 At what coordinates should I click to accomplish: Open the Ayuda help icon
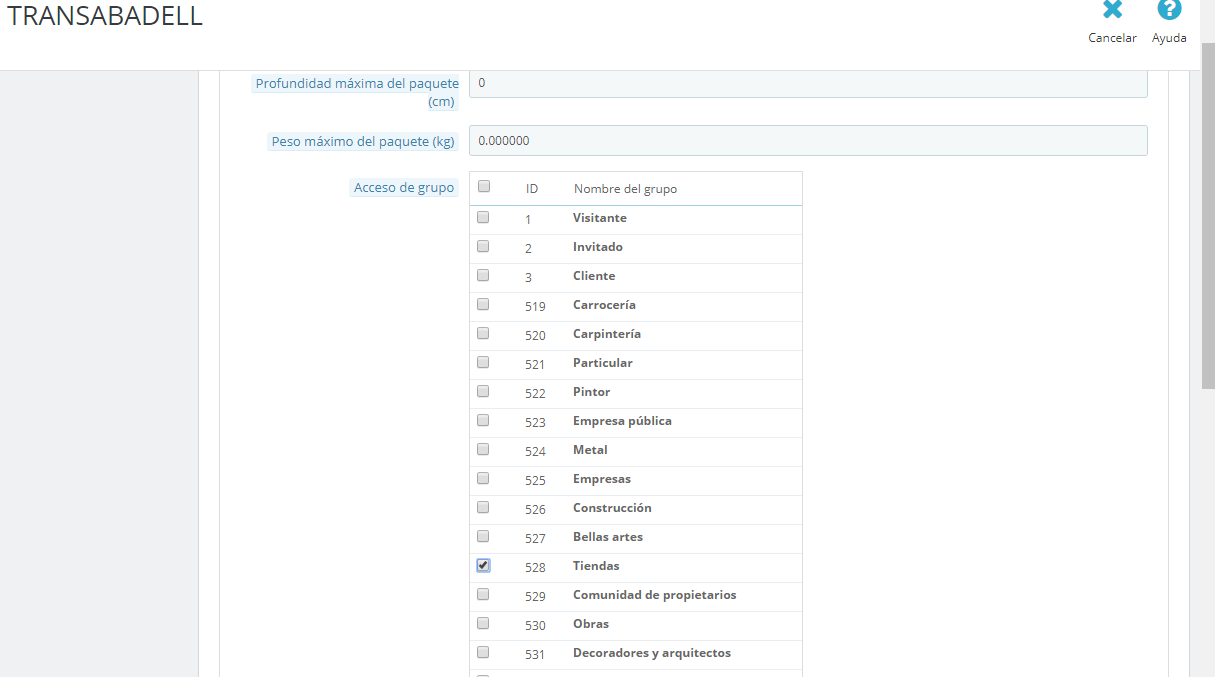click(1169, 10)
